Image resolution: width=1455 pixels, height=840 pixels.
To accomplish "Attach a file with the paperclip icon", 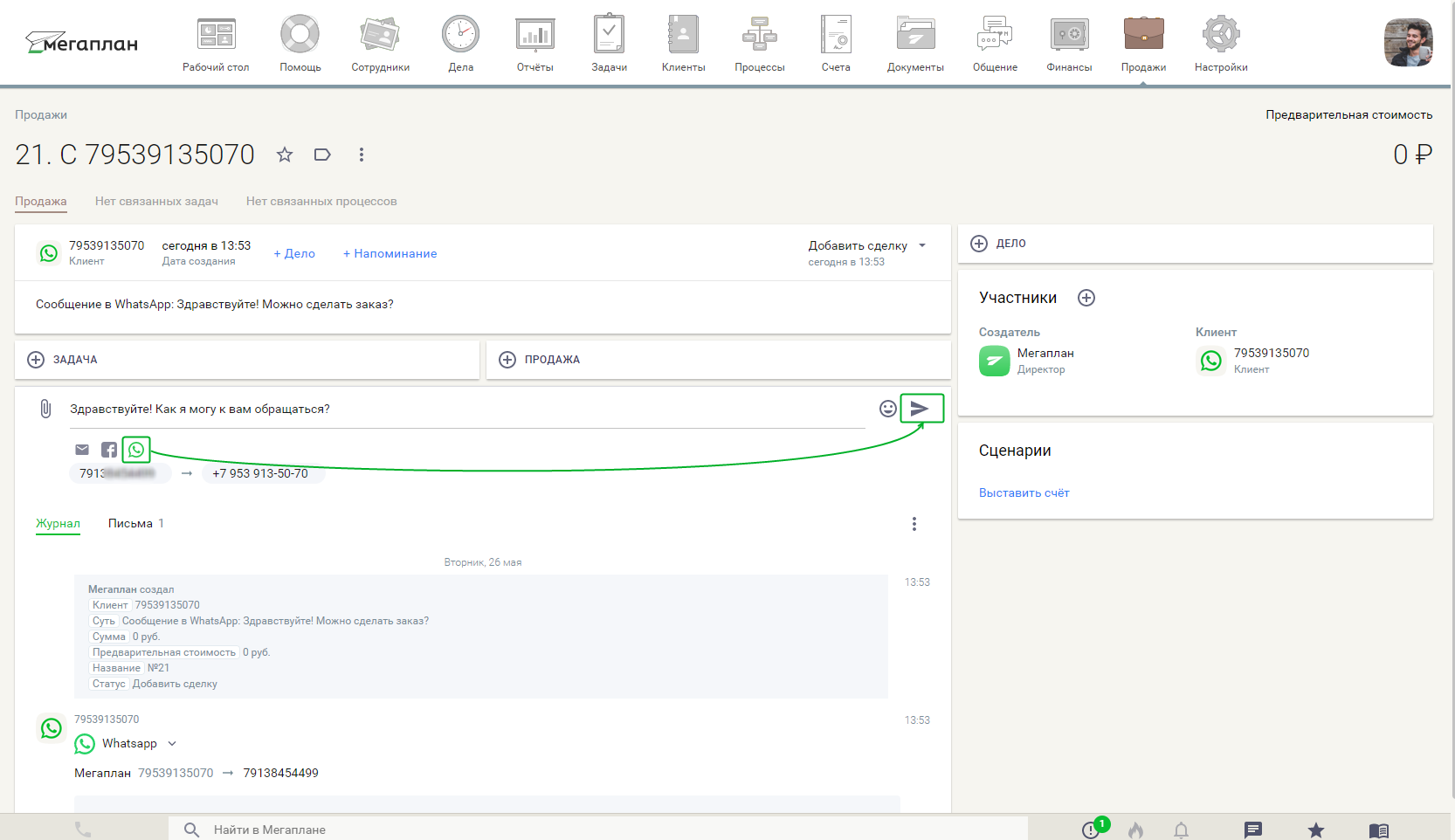I will 45,409.
